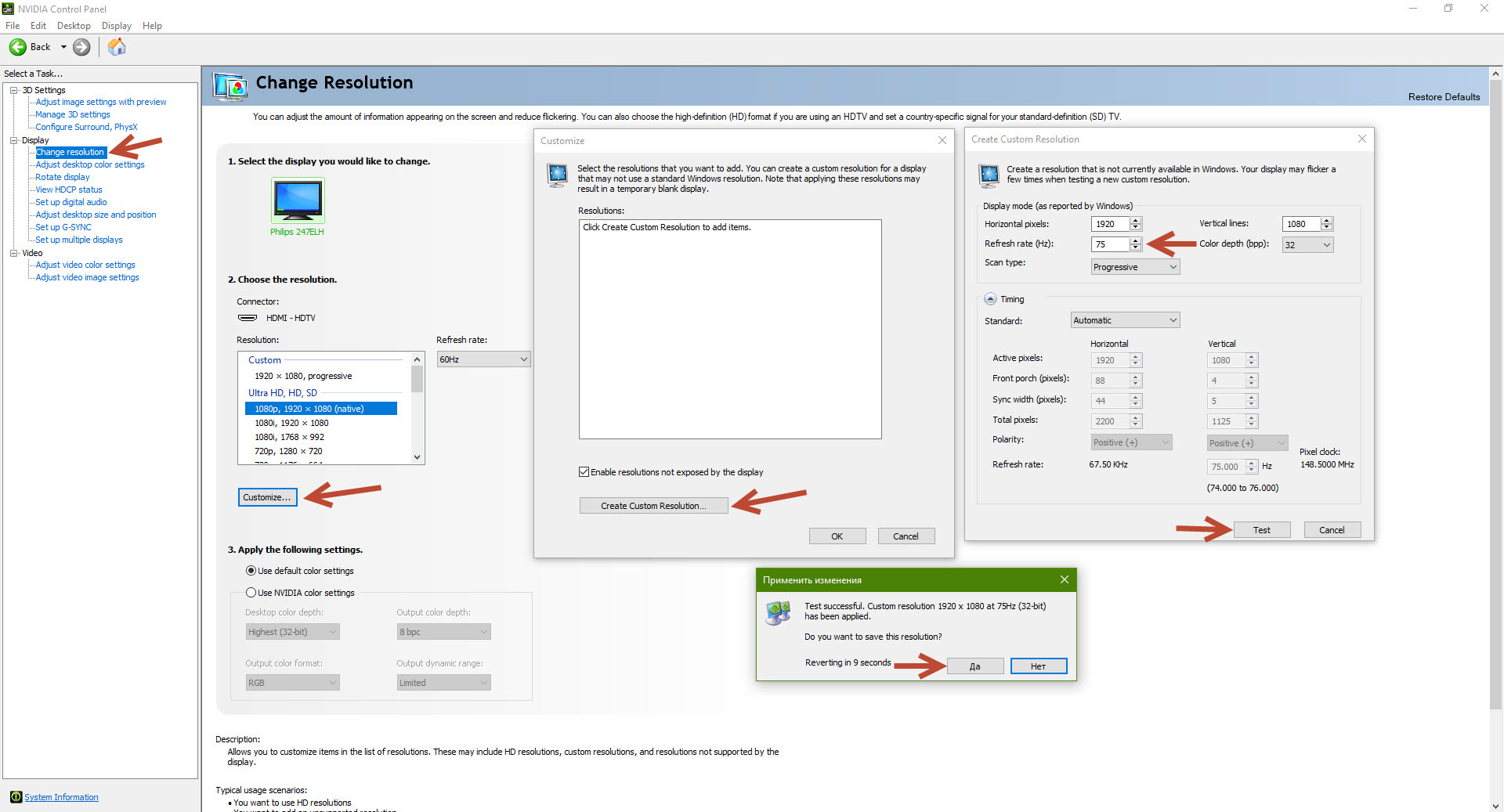This screenshot has width=1504, height=812.
Task: Open Manage 3D settings
Action: tap(73, 114)
